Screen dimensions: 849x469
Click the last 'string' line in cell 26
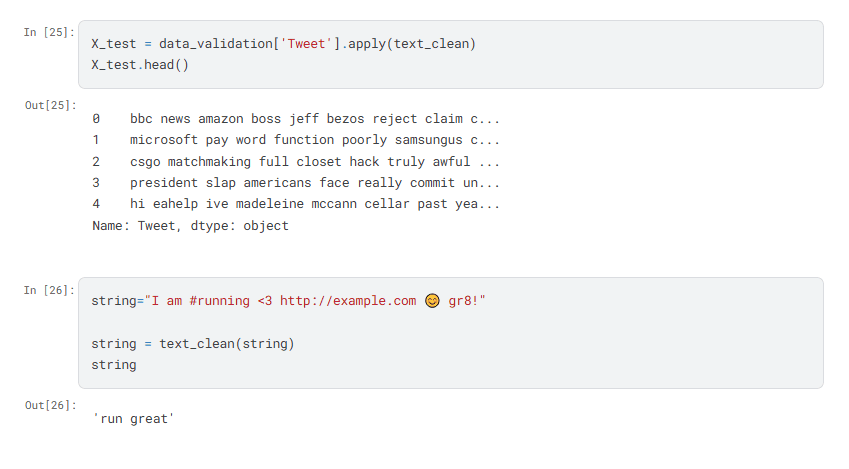(x=114, y=365)
